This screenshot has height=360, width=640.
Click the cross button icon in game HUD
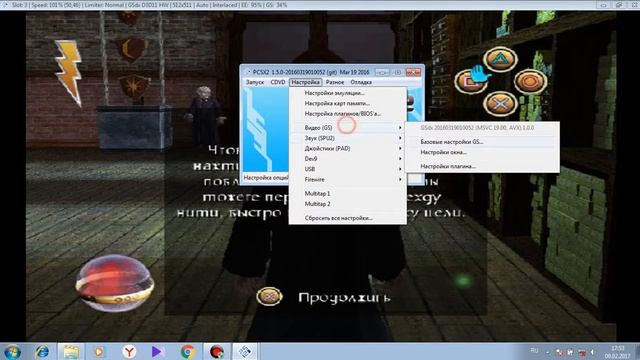pos(500,104)
